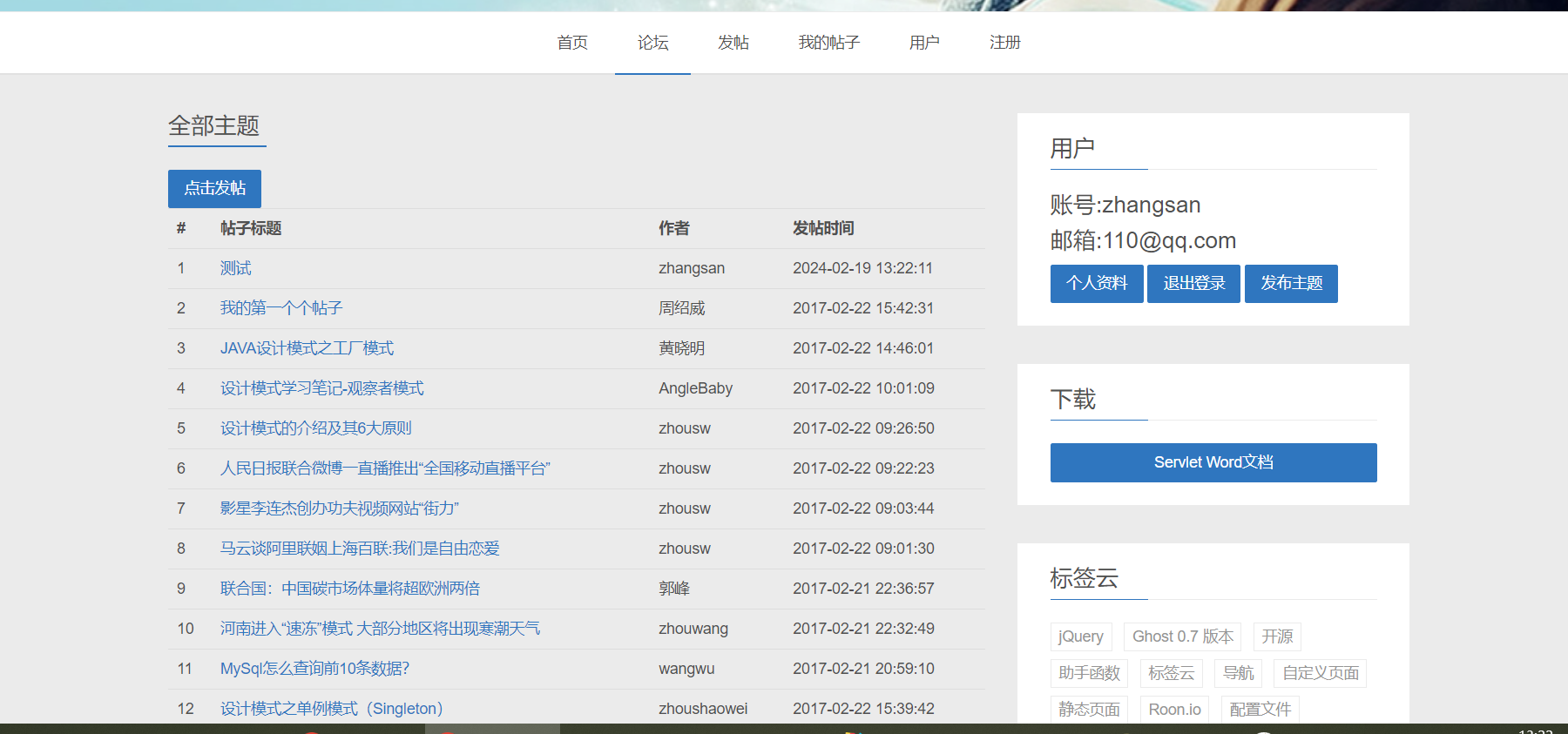The width and height of the screenshot is (1568, 734).
Task: Open the post 联合国：中国碳市场体量将超欧洲两倍
Action: click(349, 589)
